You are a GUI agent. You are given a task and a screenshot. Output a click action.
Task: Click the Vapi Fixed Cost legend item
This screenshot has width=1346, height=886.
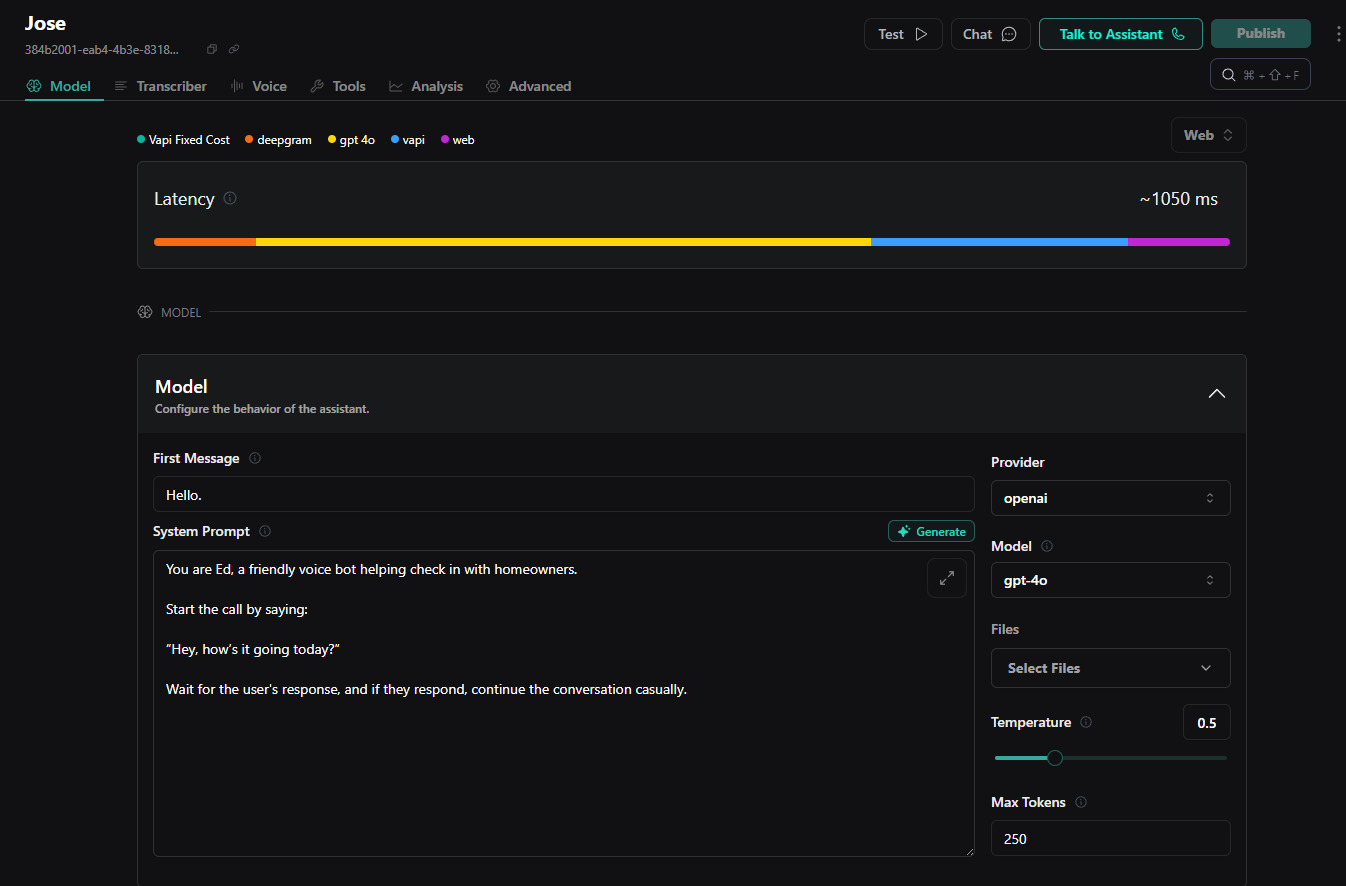(183, 140)
